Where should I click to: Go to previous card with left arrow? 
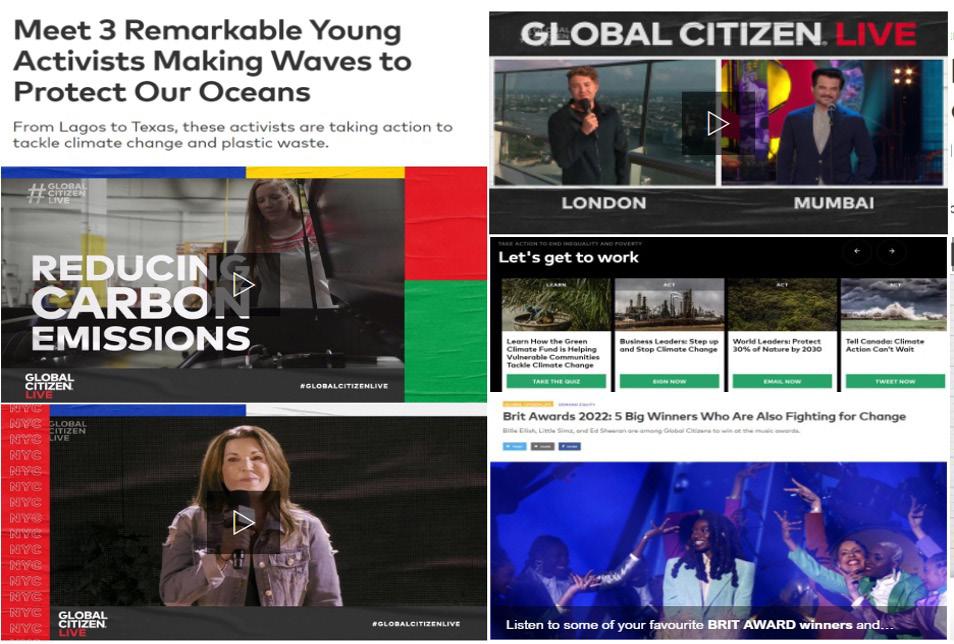point(857,251)
